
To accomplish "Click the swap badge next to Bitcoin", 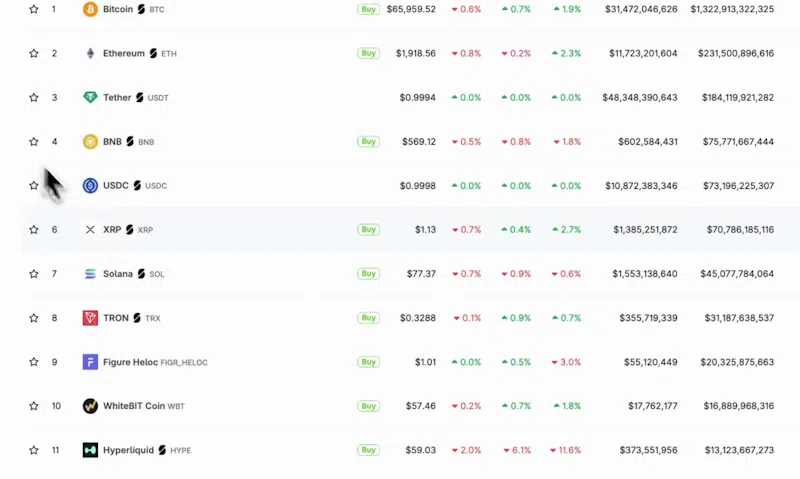I will [141, 9].
